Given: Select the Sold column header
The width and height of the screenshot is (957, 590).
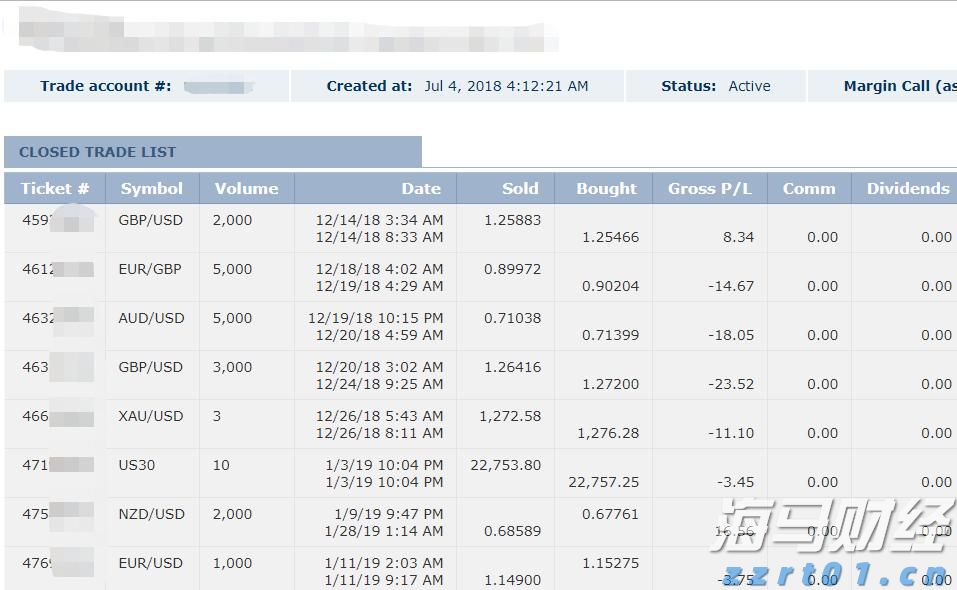Looking at the screenshot, I should click(521, 188).
